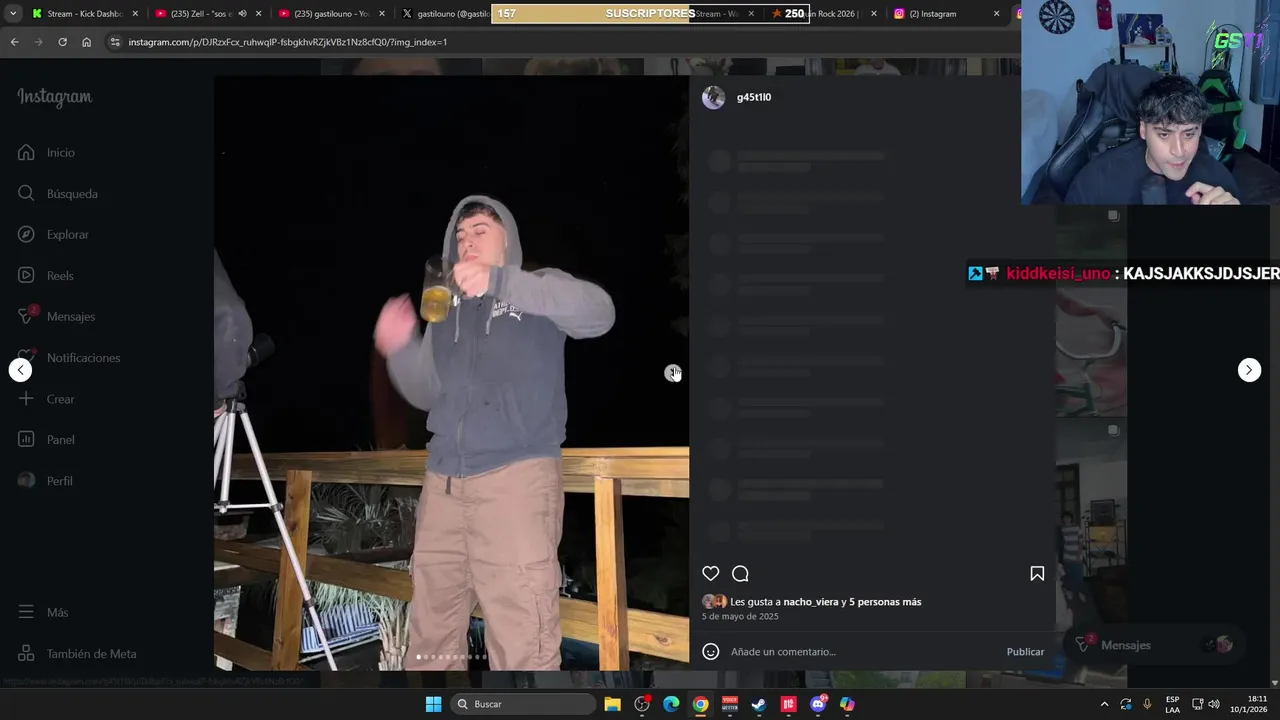Open nacho_viera profile from likes
This screenshot has height=720, width=1280.
point(811,602)
